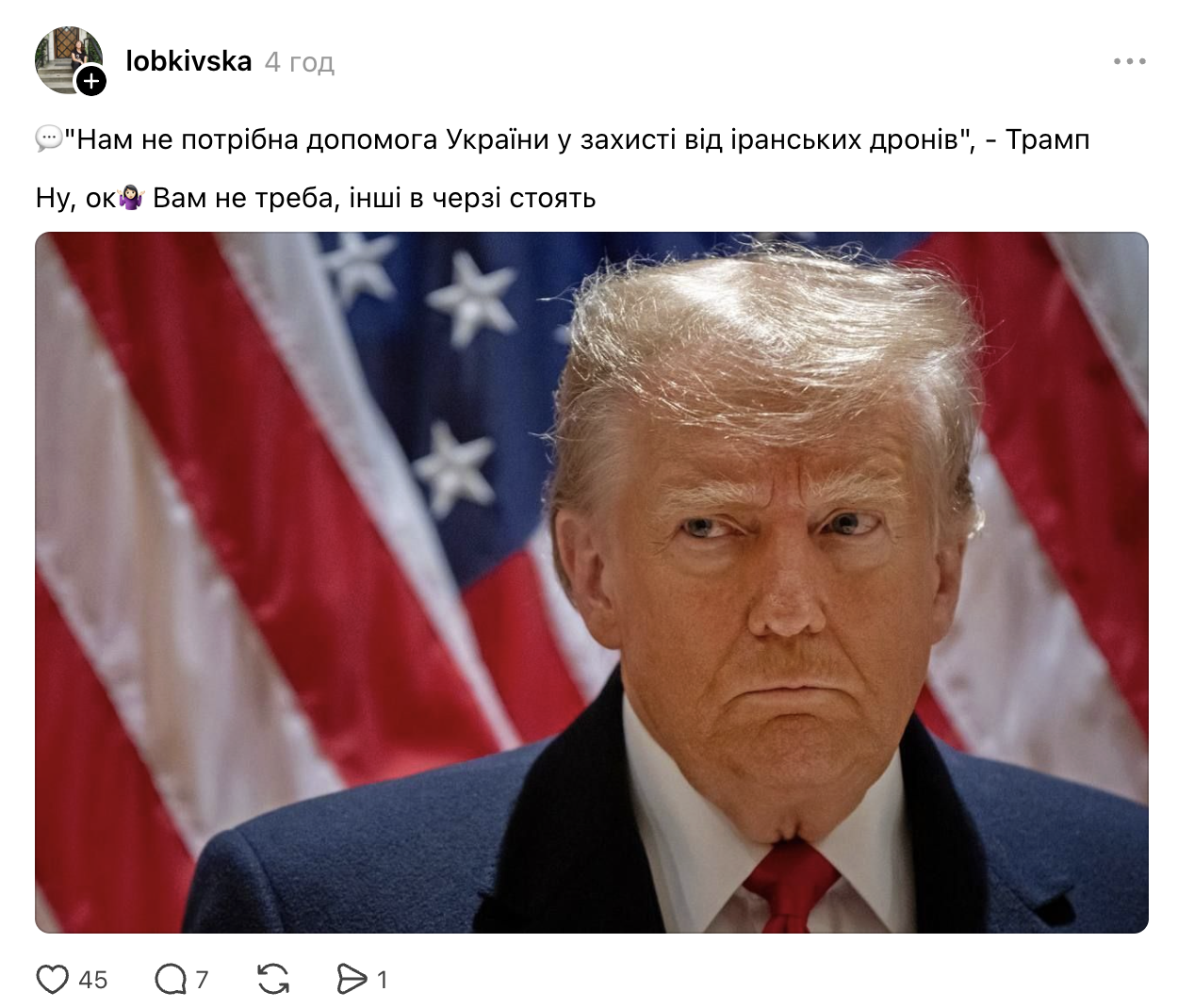Follow lobkivska using the plus badge
The width and height of the screenshot is (1178, 1008).
90,81
